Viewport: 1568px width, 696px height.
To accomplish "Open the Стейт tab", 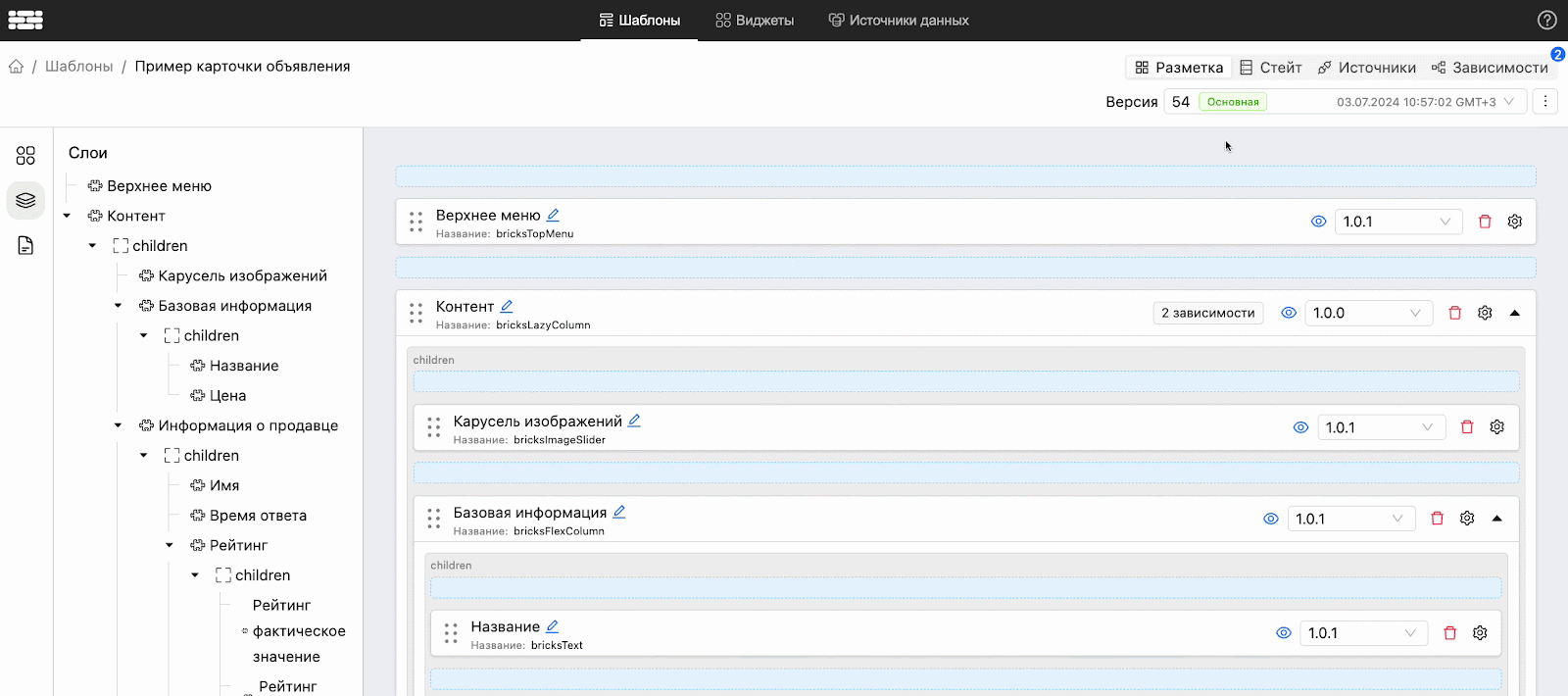I will click(x=1271, y=68).
